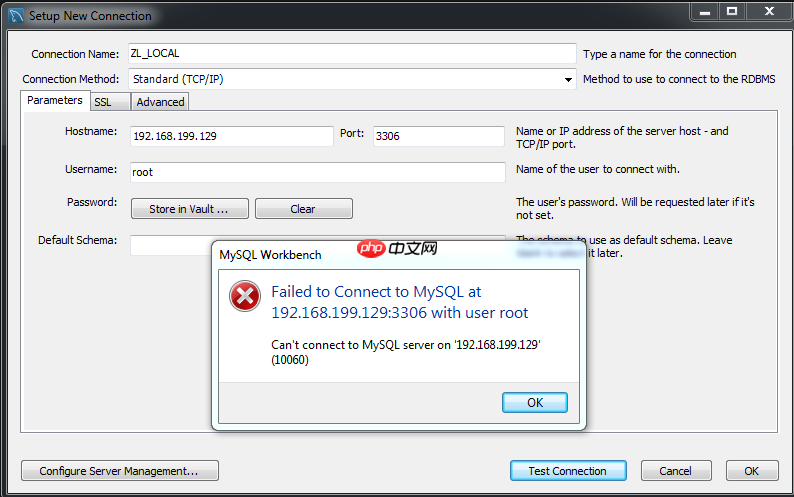Click the Test Connection button
Viewport: 794px width, 497px height.
[568, 471]
